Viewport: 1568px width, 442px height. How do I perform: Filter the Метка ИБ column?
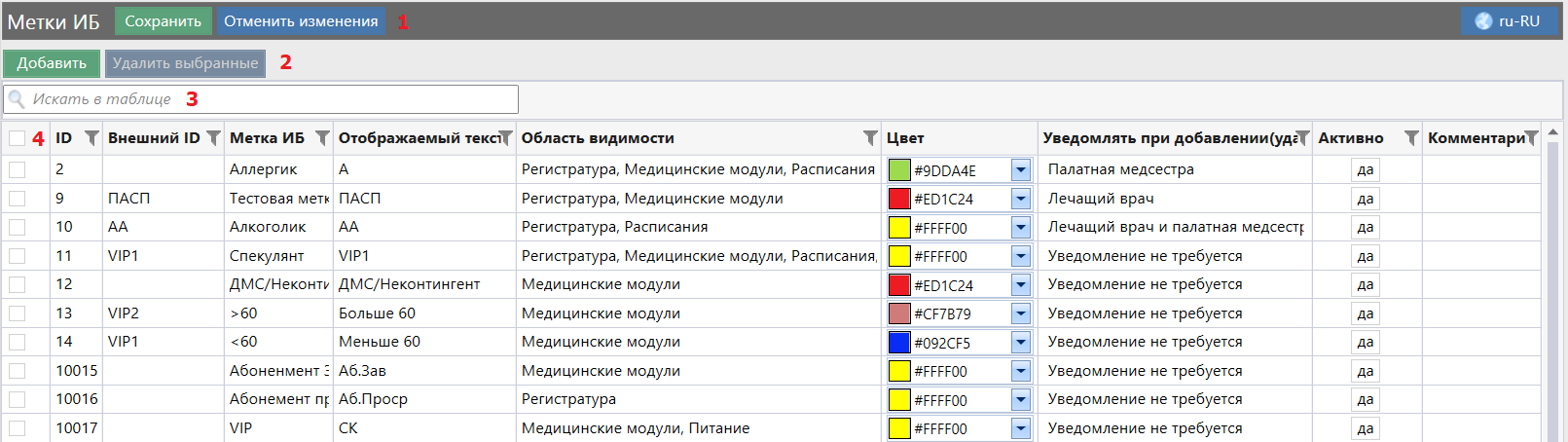[322, 138]
